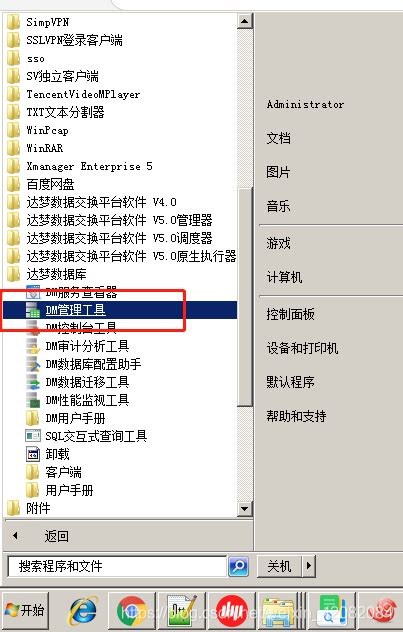Click the 卸载 uninstall icon
Screen dimensions: 403x632
click(33, 454)
